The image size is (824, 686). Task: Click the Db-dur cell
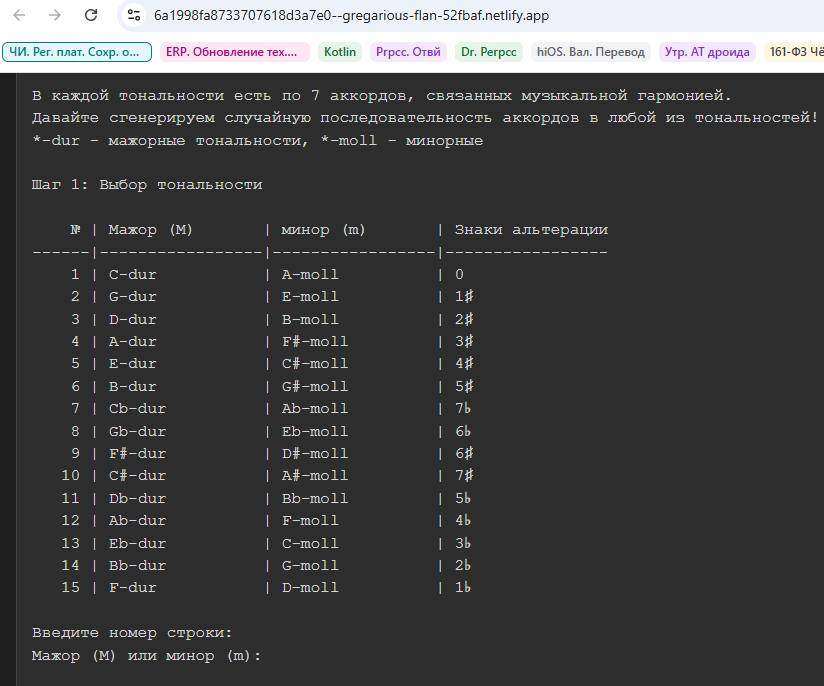(x=137, y=499)
